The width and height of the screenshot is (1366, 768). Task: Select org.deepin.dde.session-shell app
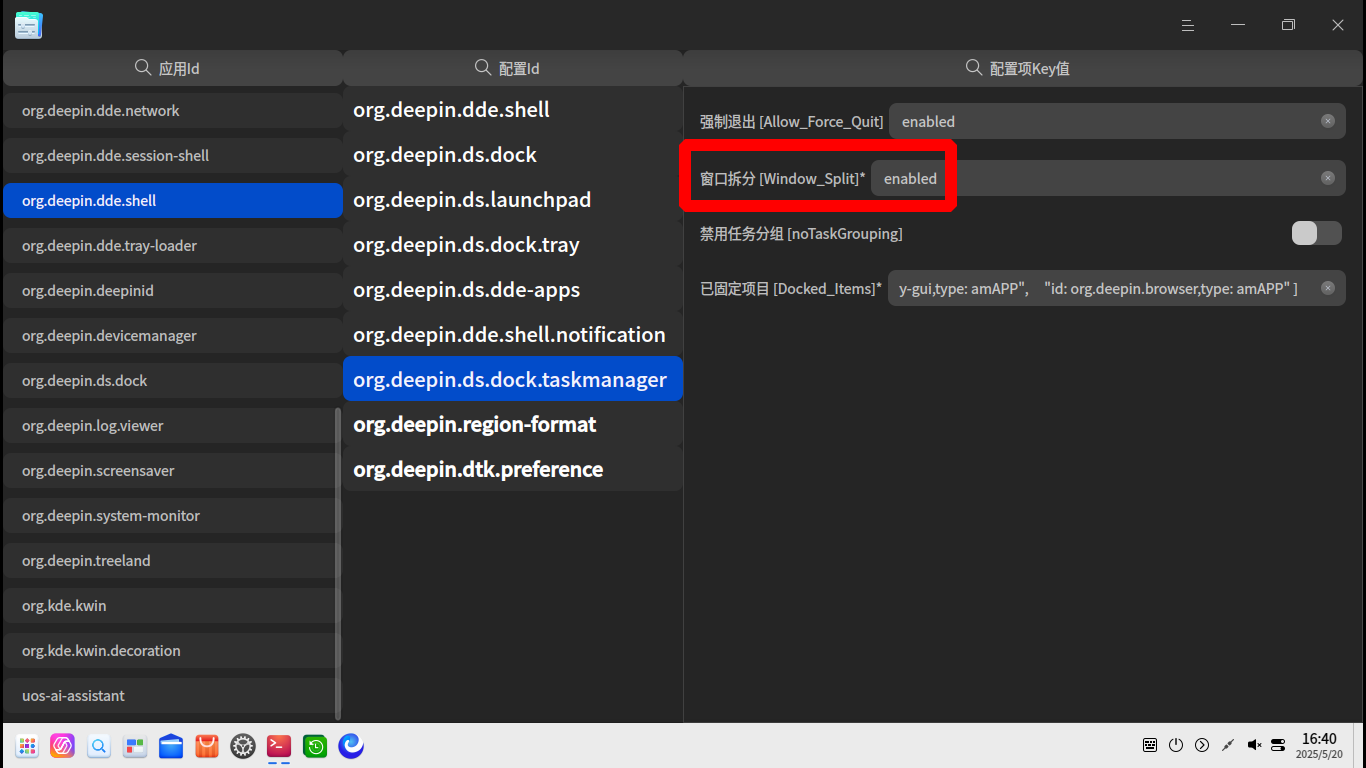(172, 155)
